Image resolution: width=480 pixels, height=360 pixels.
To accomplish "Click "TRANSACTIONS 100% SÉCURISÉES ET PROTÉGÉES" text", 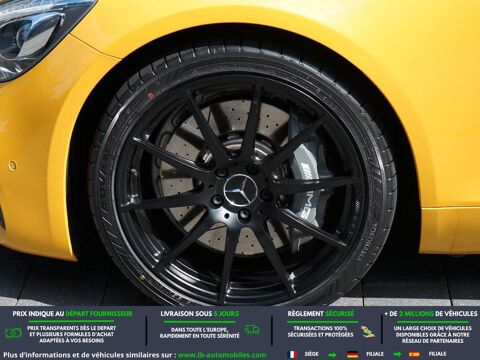I will 320,331.
